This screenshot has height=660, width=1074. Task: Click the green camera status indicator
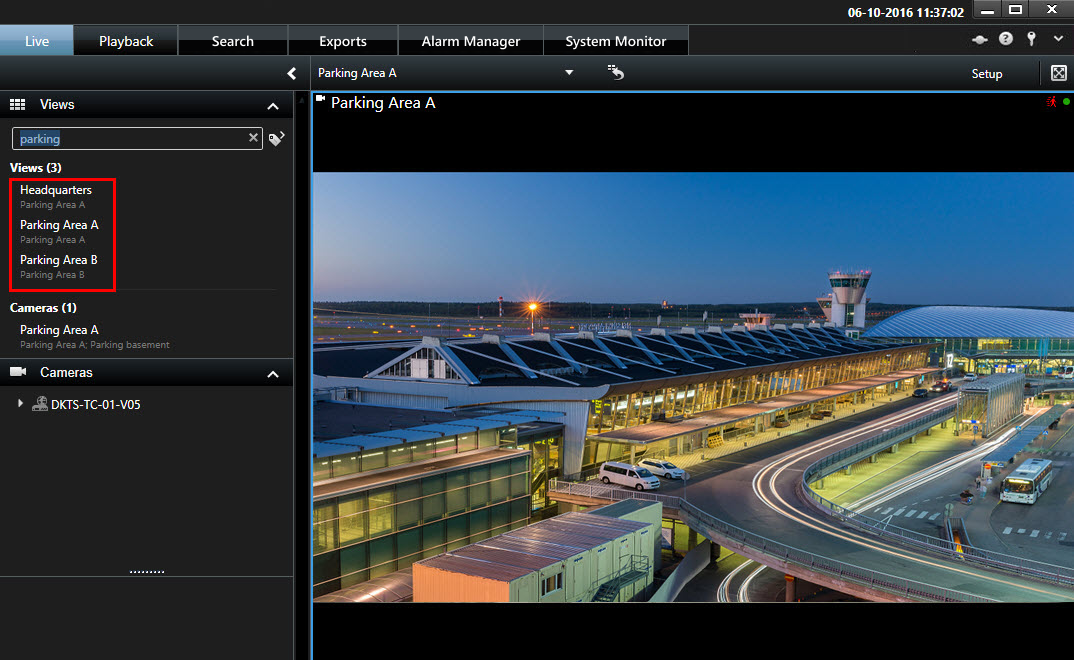tap(1066, 102)
